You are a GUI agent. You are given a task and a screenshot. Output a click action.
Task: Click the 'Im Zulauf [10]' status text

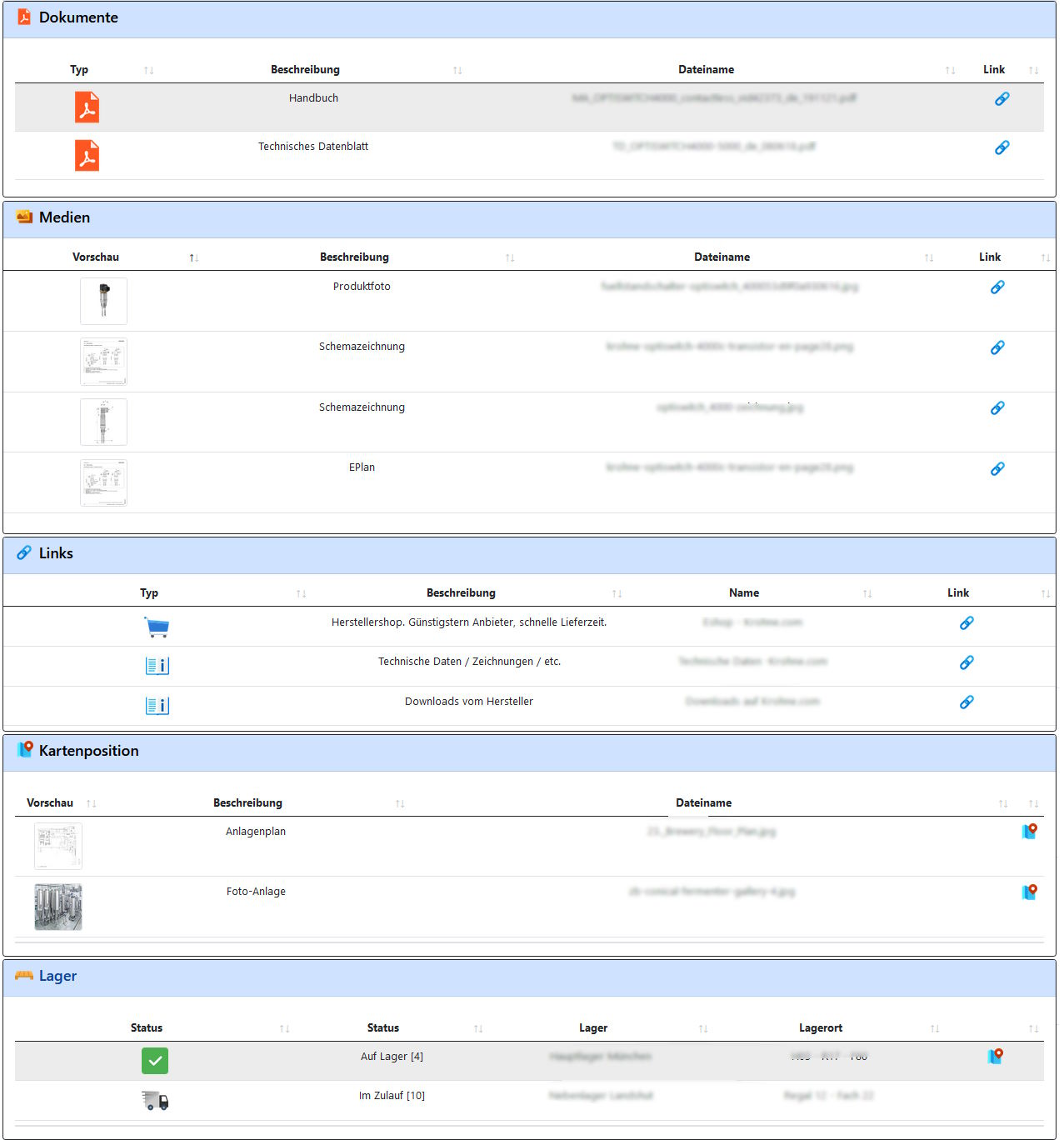tap(392, 1096)
